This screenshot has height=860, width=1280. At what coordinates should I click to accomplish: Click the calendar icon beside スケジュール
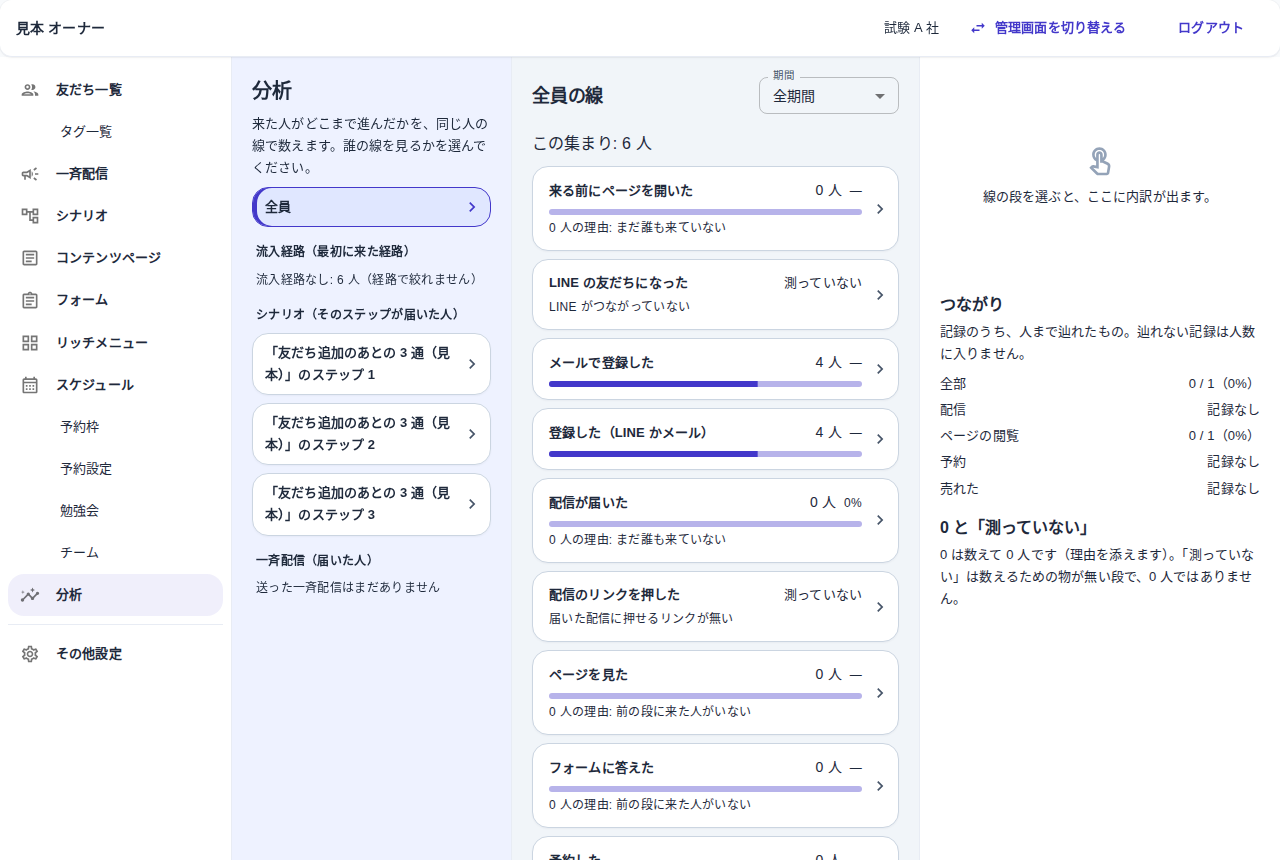[30, 385]
